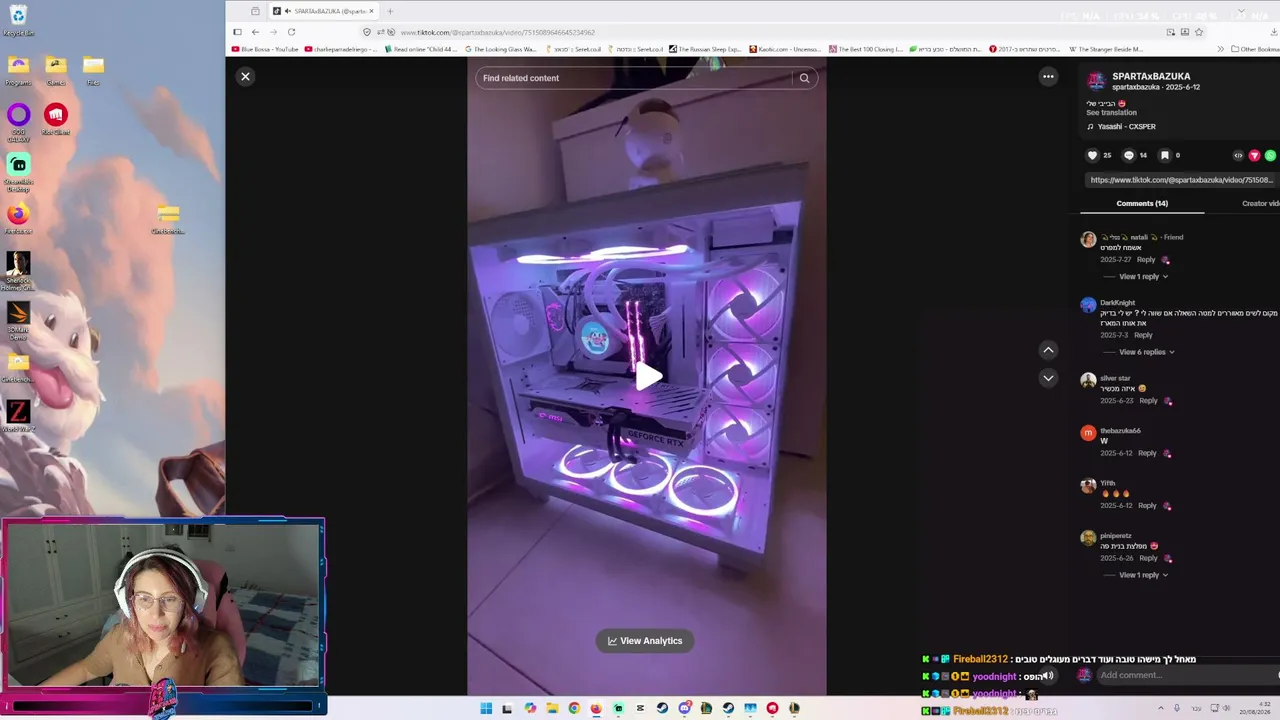This screenshot has width=1280, height=720.
Task: Close the SPARTAxBAZUKA browser tab
Action: [371, 11]
